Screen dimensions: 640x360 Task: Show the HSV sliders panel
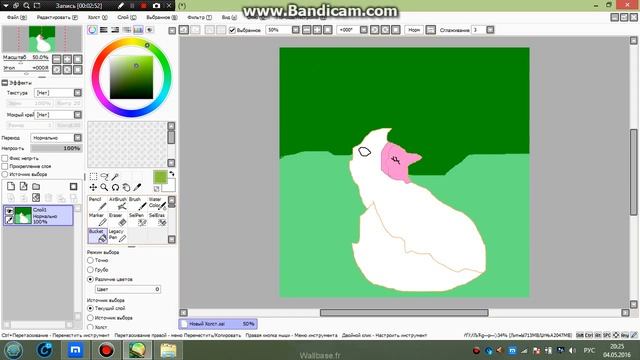115,30
